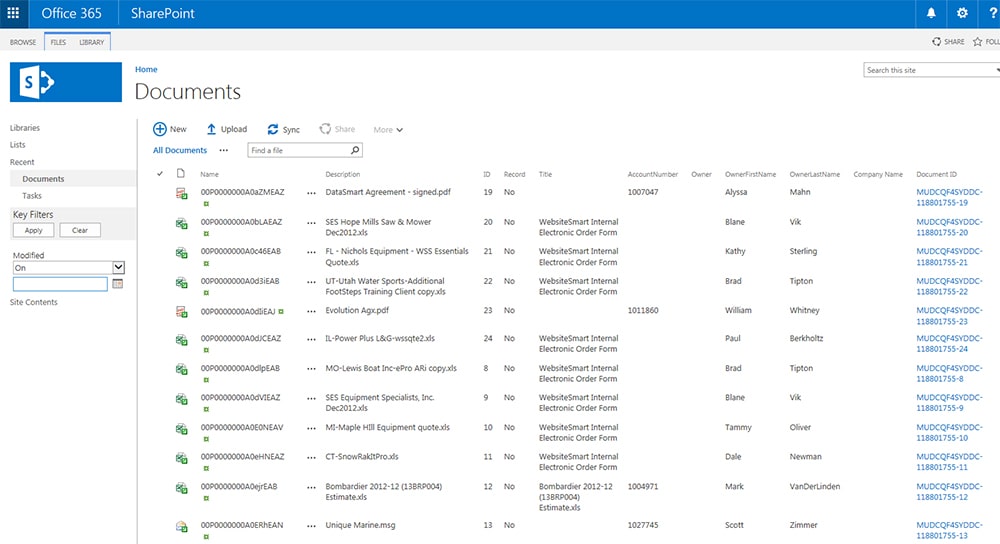Go to Lists in the left navigation
This screenshot has height=544, width=1000.
coord(17,145)
